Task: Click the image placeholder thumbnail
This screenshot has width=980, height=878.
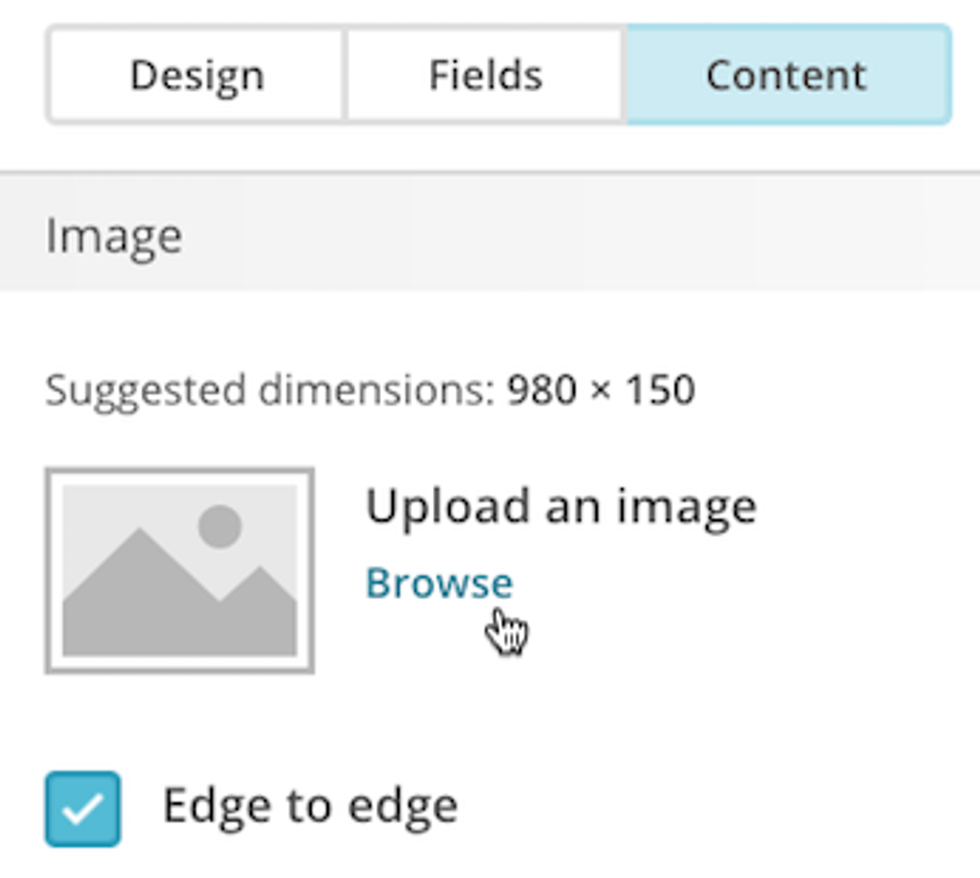Action: tap(180, 570)
